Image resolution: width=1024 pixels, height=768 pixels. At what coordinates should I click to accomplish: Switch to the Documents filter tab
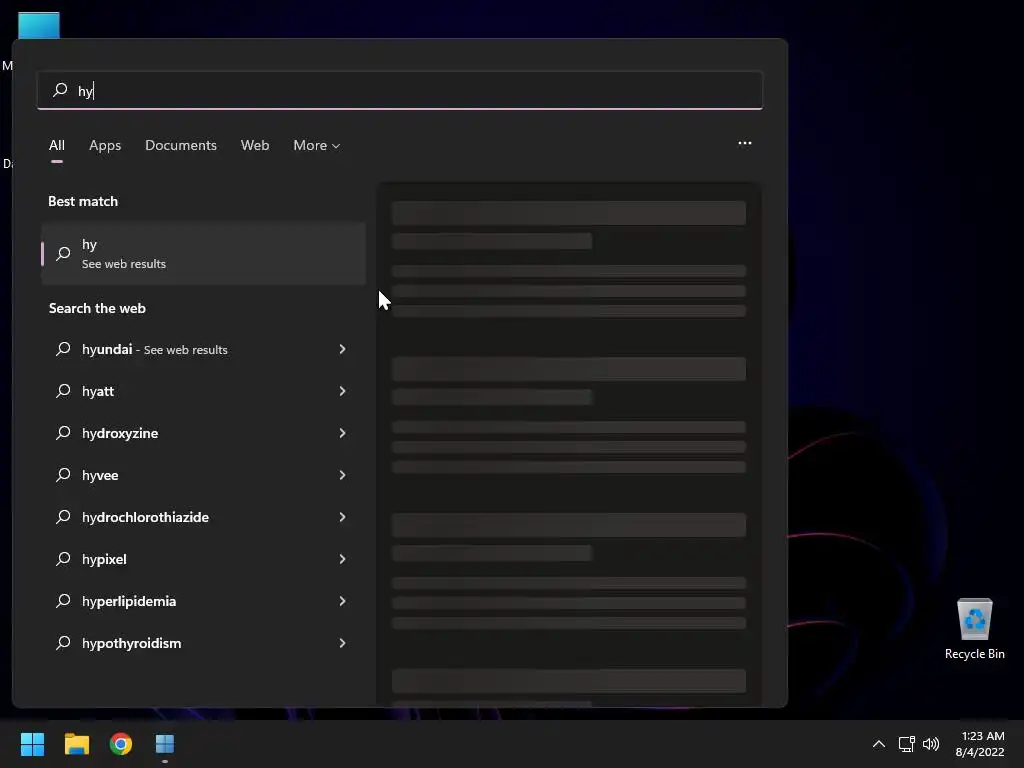click(x=181, y=145)
